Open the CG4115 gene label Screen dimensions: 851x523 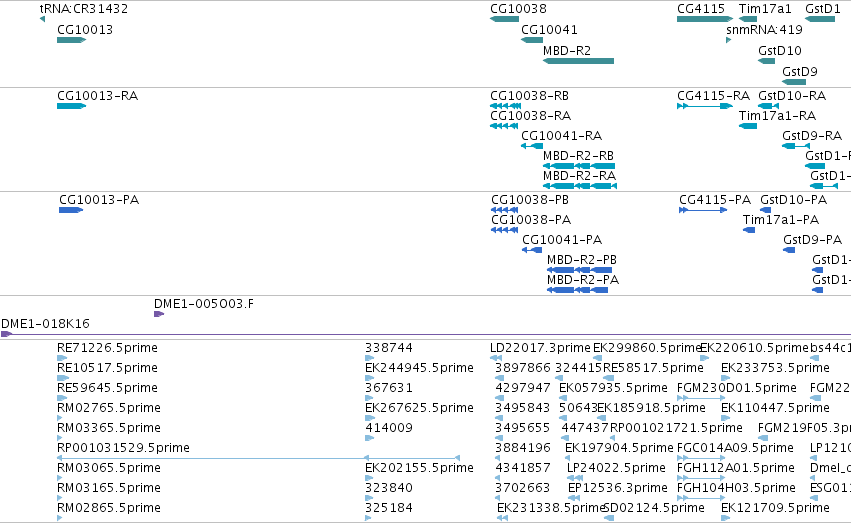(701, 9)
